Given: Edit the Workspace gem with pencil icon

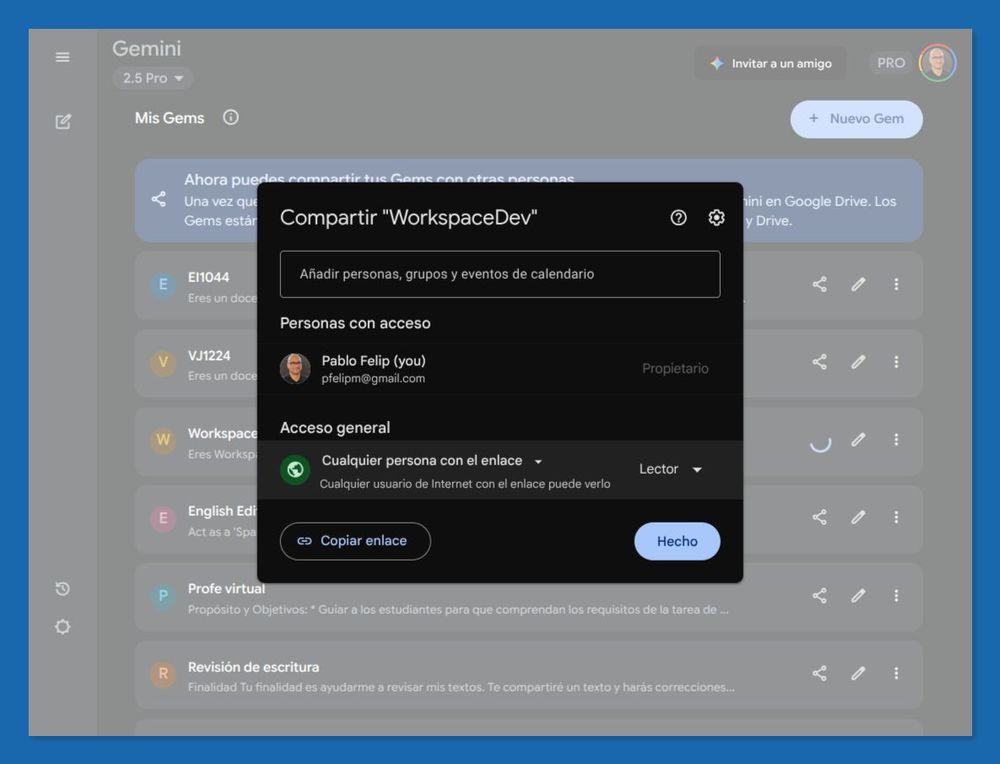Looking at the screenshot, I should click(x=858, y=439).
